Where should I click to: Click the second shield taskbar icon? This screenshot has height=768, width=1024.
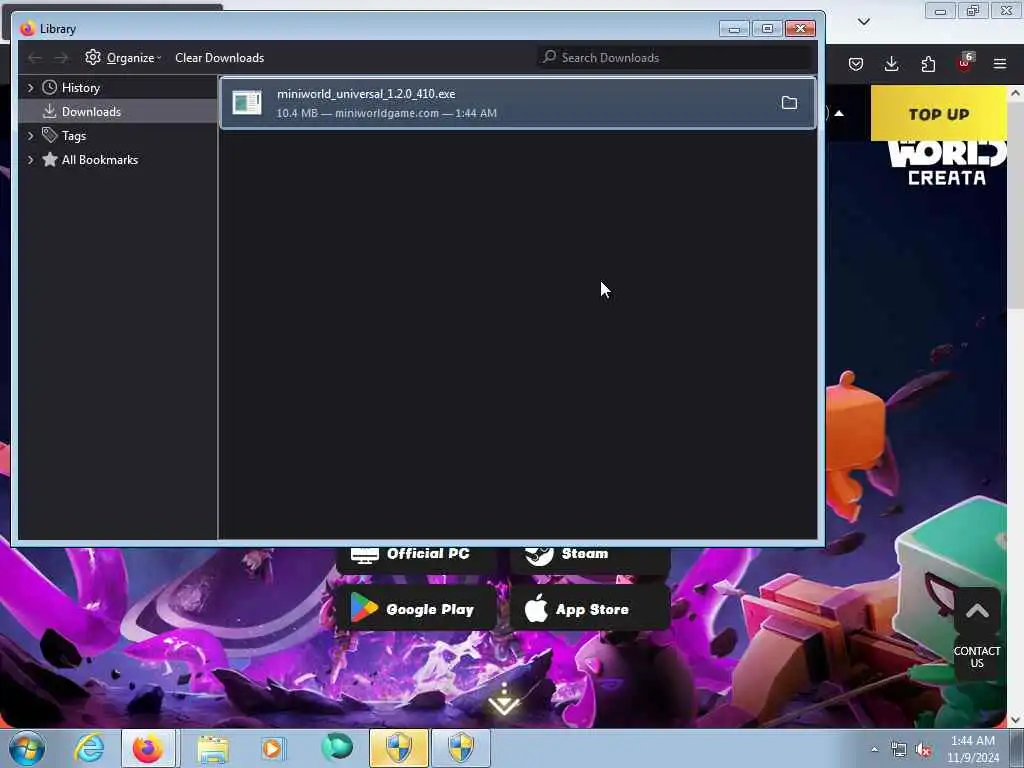pos(461,748)
